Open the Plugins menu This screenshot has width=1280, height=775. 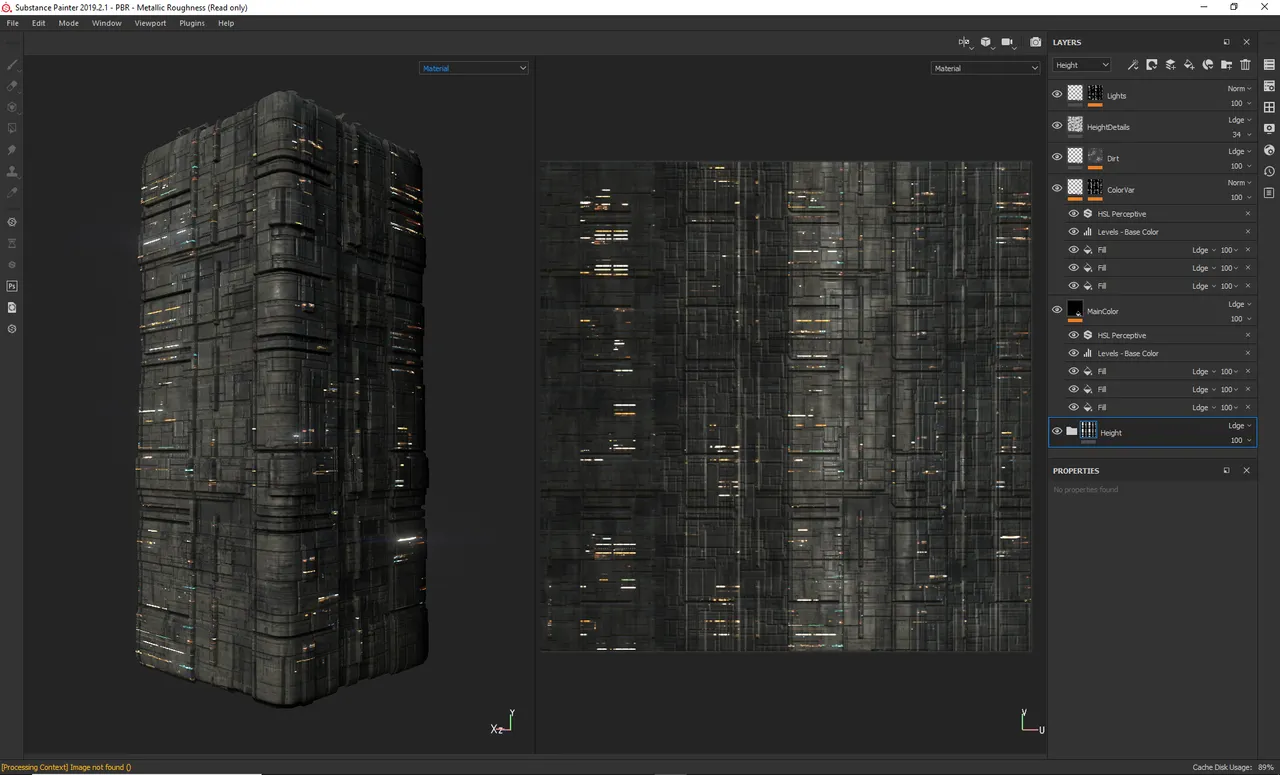click(192, 23)
